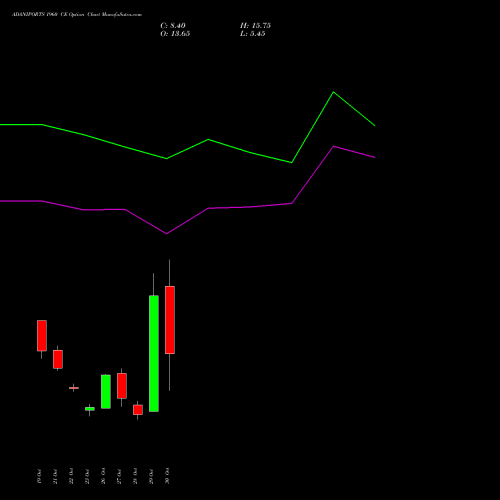500x500 pixels.
Task: Click the red candle above 27 Oct
Action: pos(122,386)
